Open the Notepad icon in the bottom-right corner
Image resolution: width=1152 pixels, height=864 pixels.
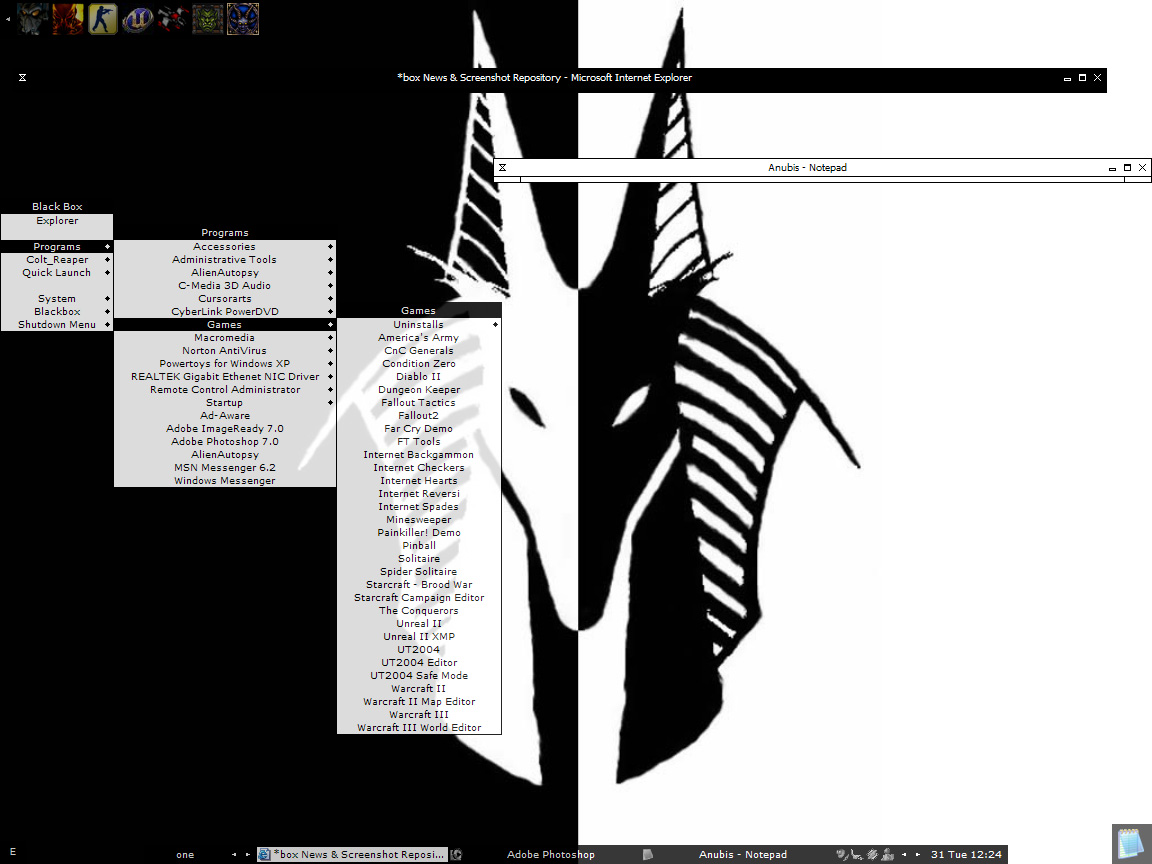[x=1131, y=843]
